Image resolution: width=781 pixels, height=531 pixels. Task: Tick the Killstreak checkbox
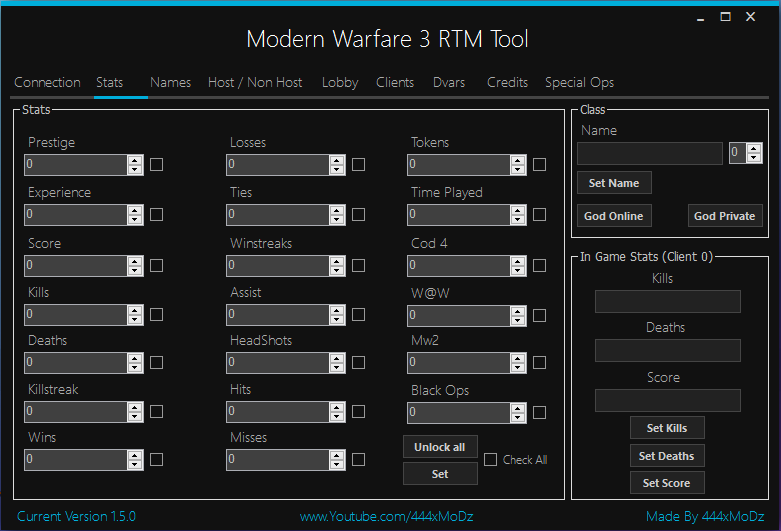(x=156, y=411)
